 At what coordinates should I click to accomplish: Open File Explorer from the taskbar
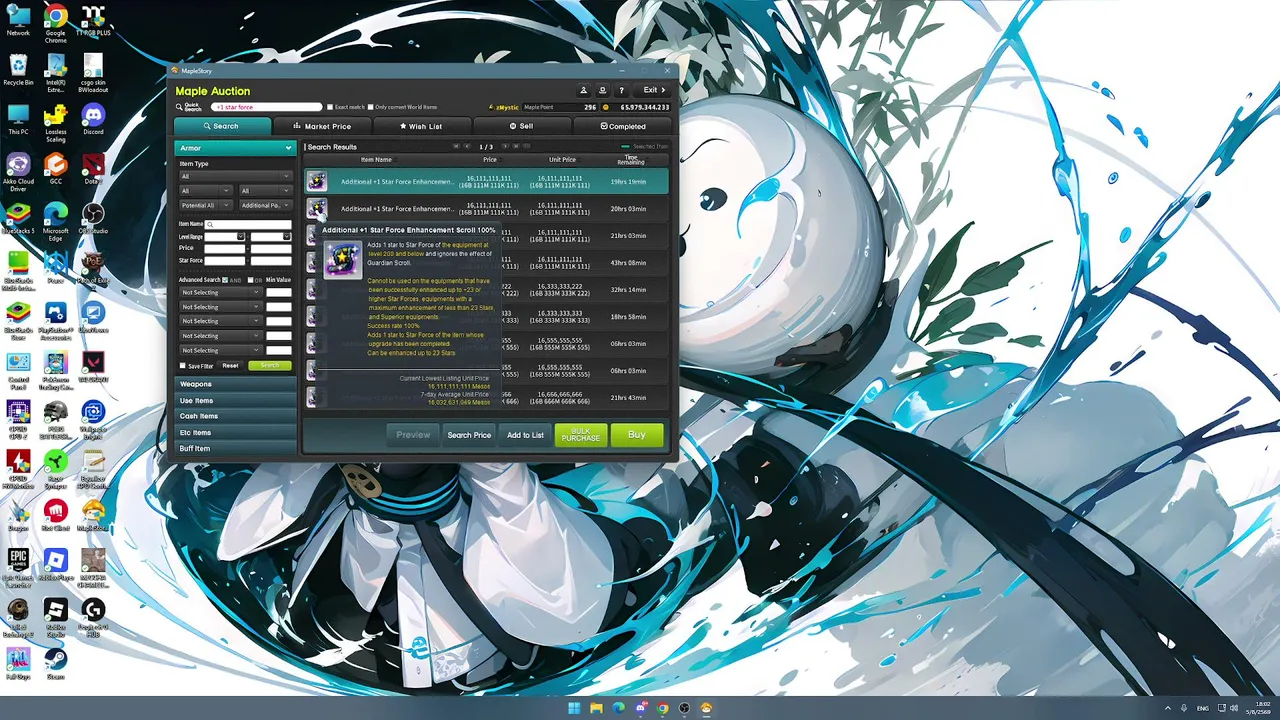tap(596, 708)
